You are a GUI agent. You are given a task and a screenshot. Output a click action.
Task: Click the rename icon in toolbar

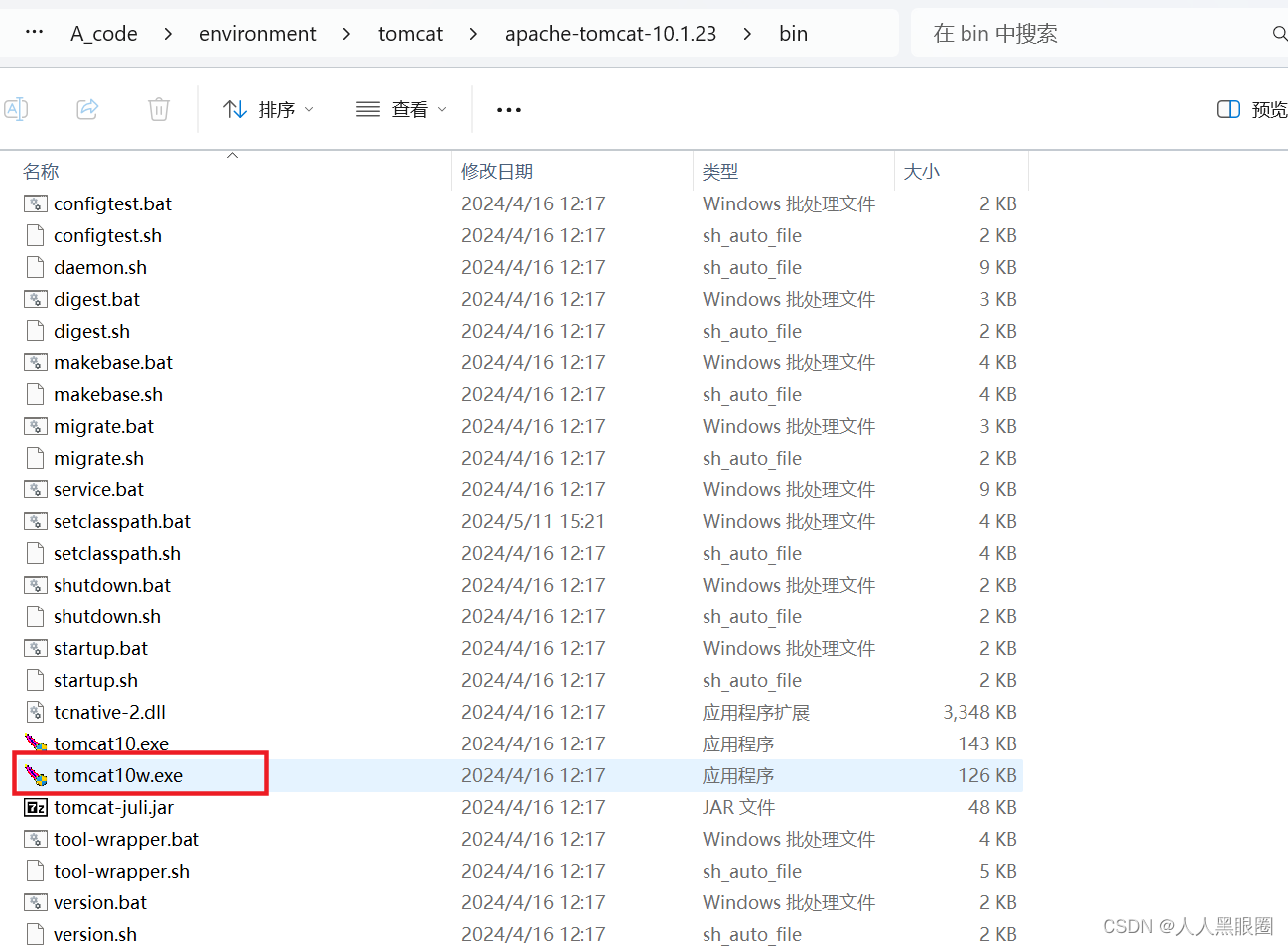tap(16, 109)
